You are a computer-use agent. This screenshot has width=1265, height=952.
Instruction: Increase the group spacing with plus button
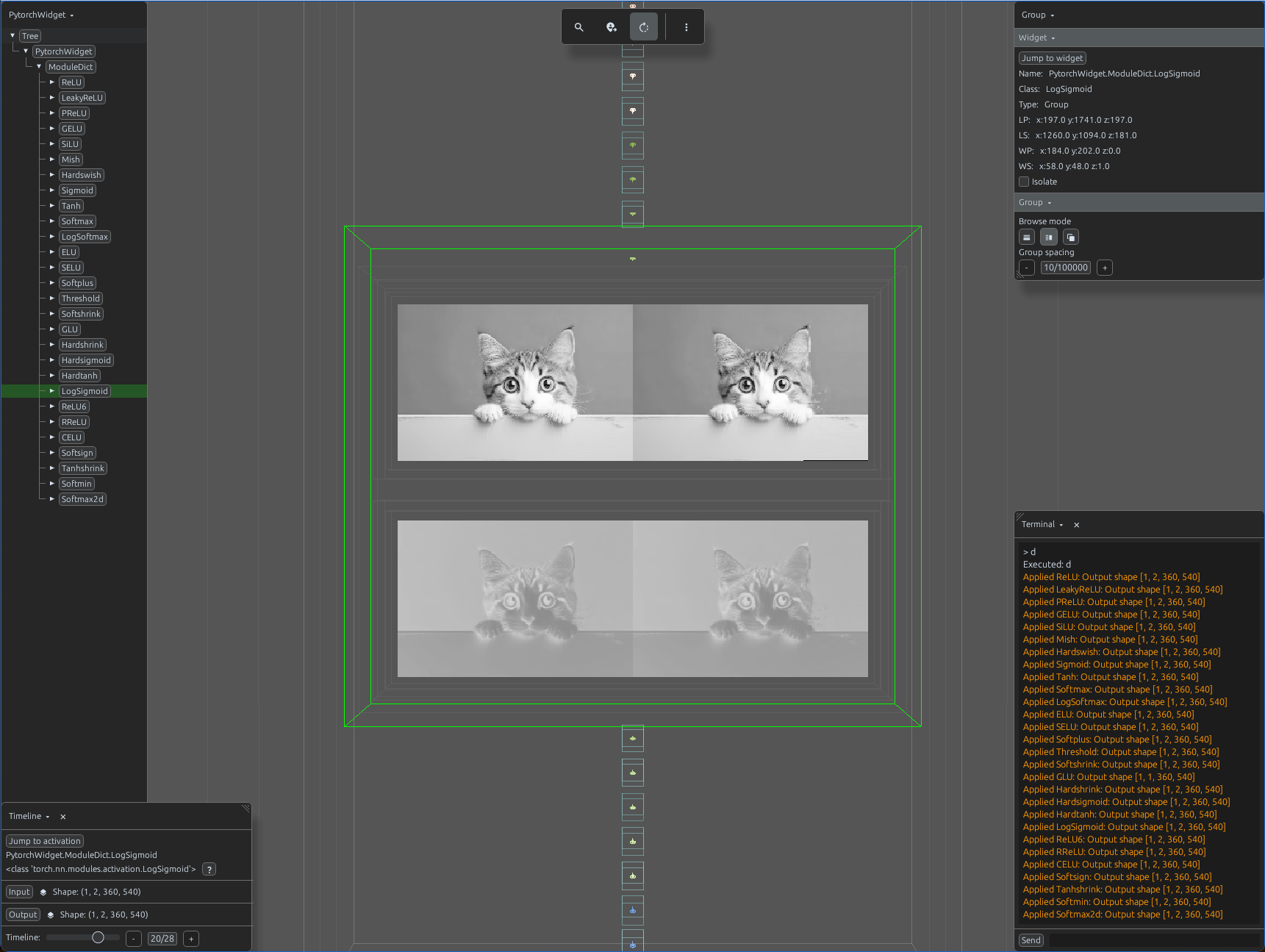pos(1105,268)
